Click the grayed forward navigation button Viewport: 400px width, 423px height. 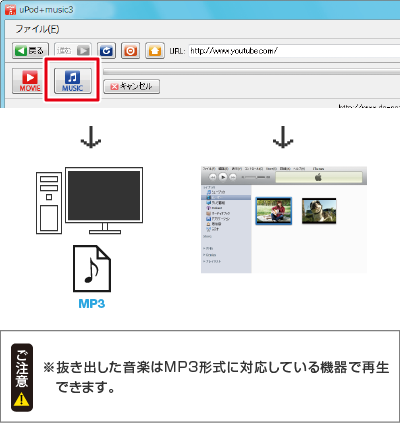pyautogui.click(x=73, y=51)
